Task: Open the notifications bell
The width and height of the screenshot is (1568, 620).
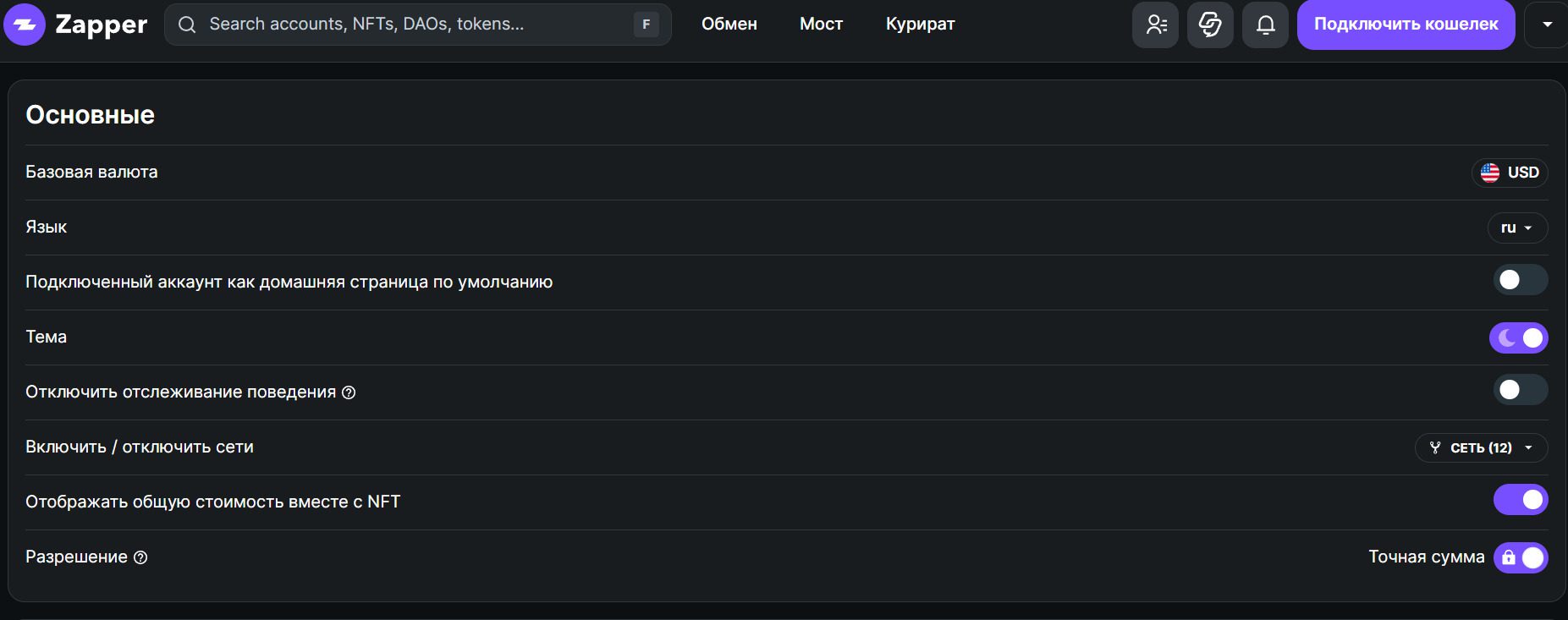Action: tap(1265, 25)
